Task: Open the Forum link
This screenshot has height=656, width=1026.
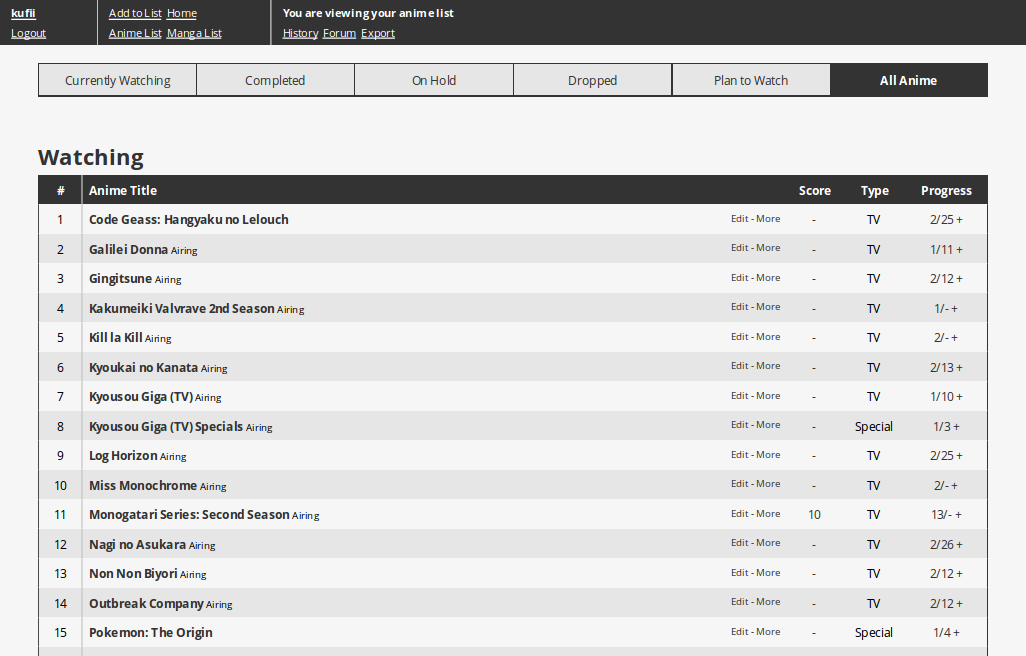Action: point(339,33)
